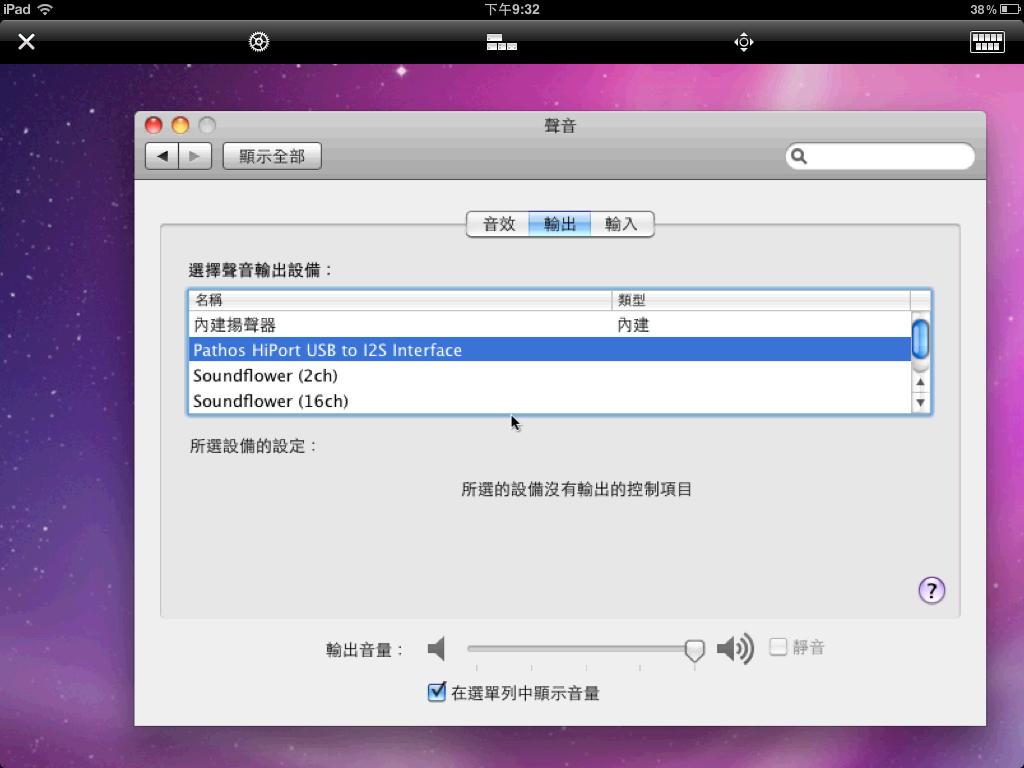Click the loud volume speaker icon
The image size is (1024, 768).
pos(735,648)
